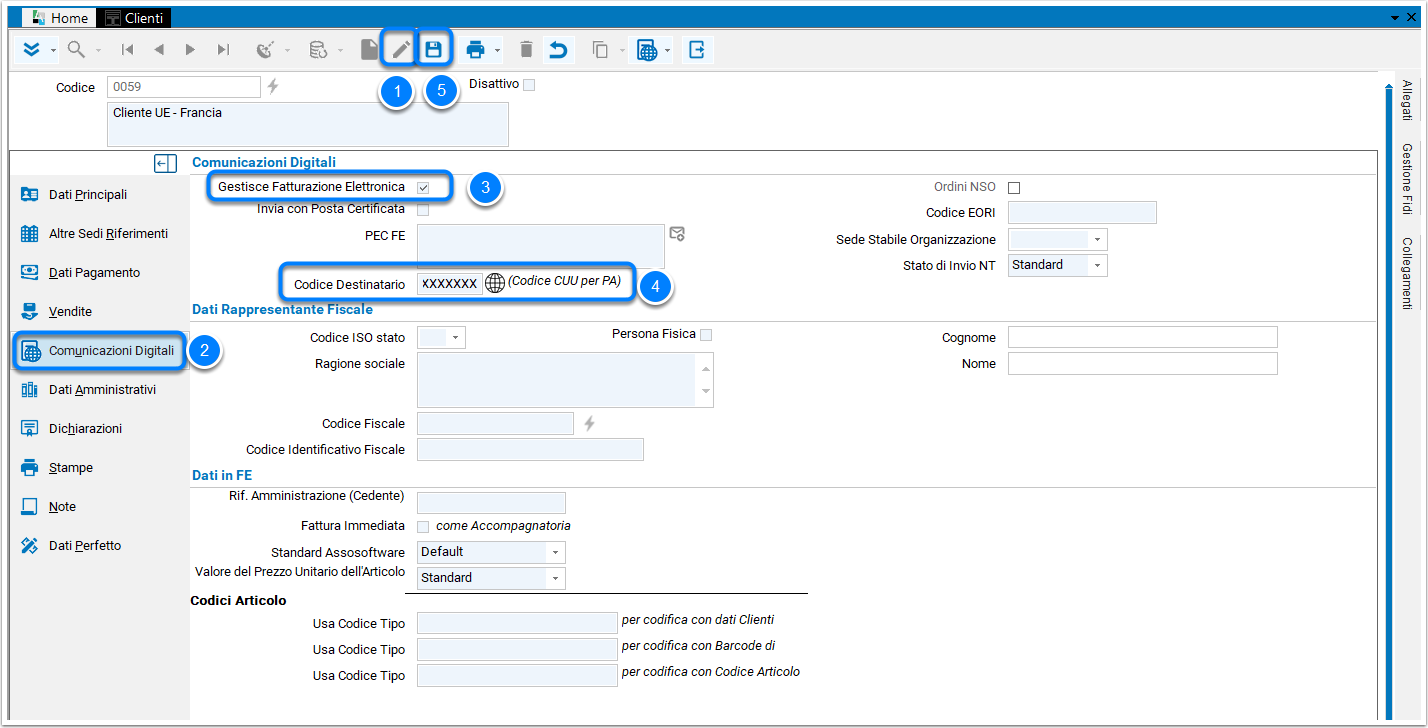
Task: Open Vendite section
Action: [x=98, y=312]
